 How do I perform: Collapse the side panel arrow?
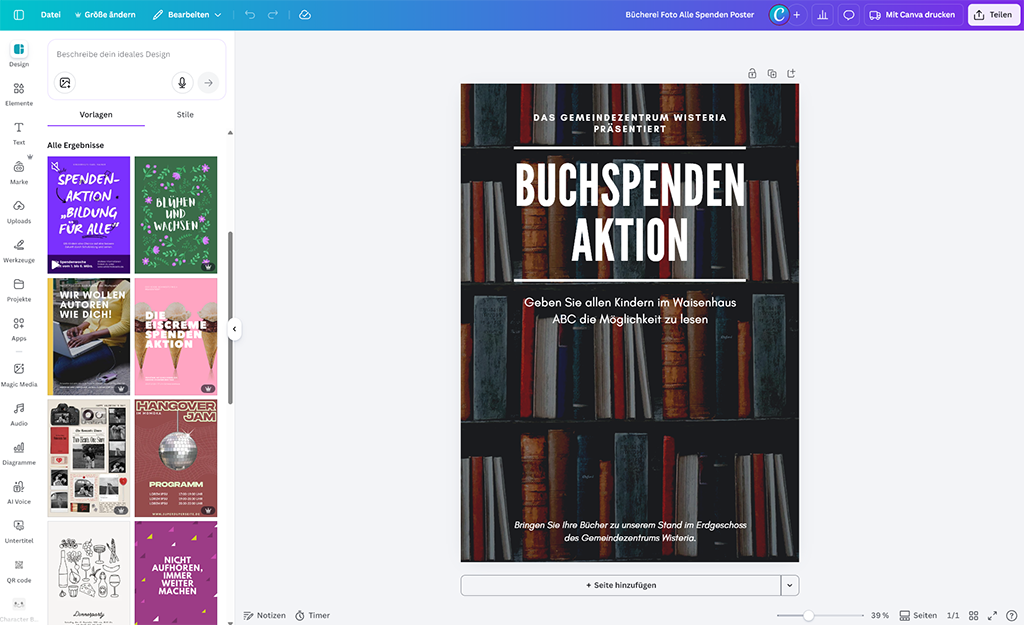234,329
